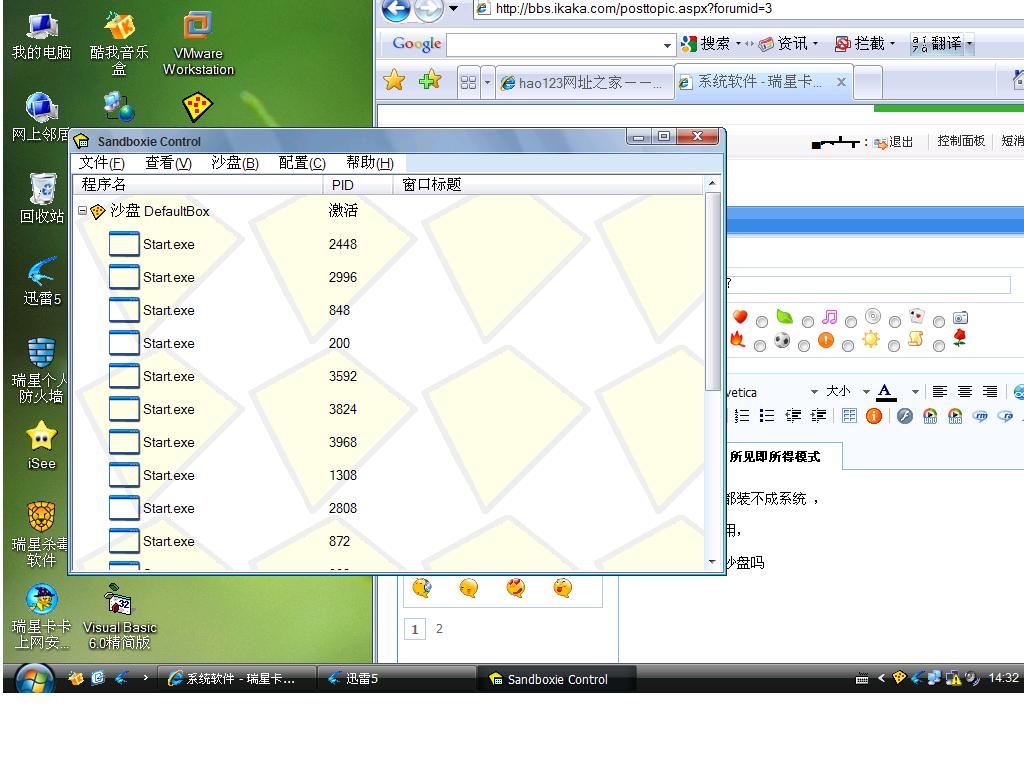Click the align center icon in editor

point(965,391)
